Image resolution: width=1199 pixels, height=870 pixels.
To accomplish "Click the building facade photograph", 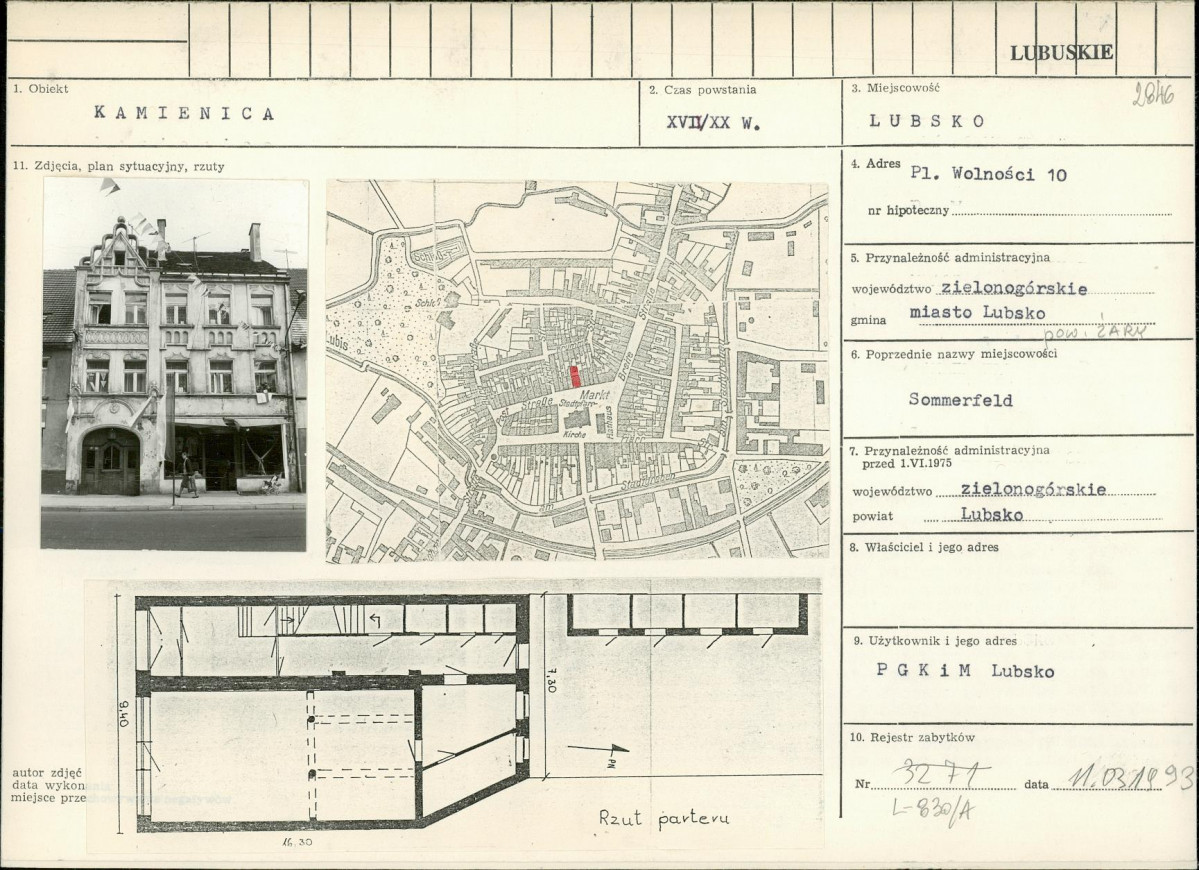I will pyautogui.click(x=174, y=364).
